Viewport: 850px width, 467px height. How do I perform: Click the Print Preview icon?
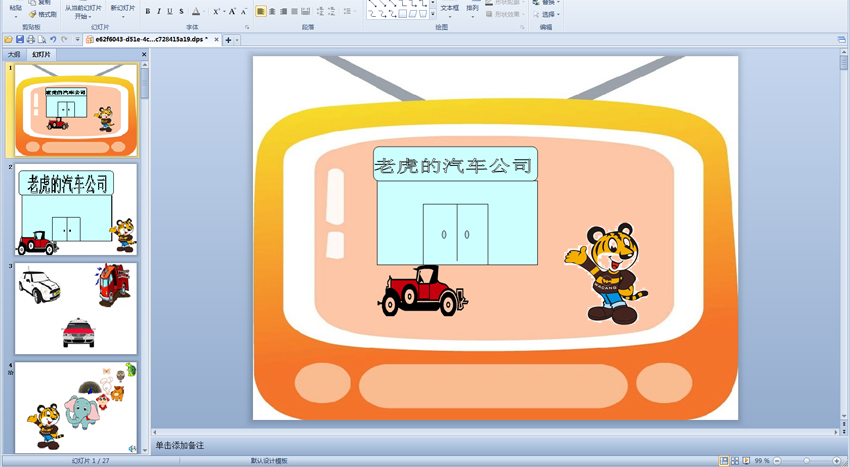pos(42,40)
